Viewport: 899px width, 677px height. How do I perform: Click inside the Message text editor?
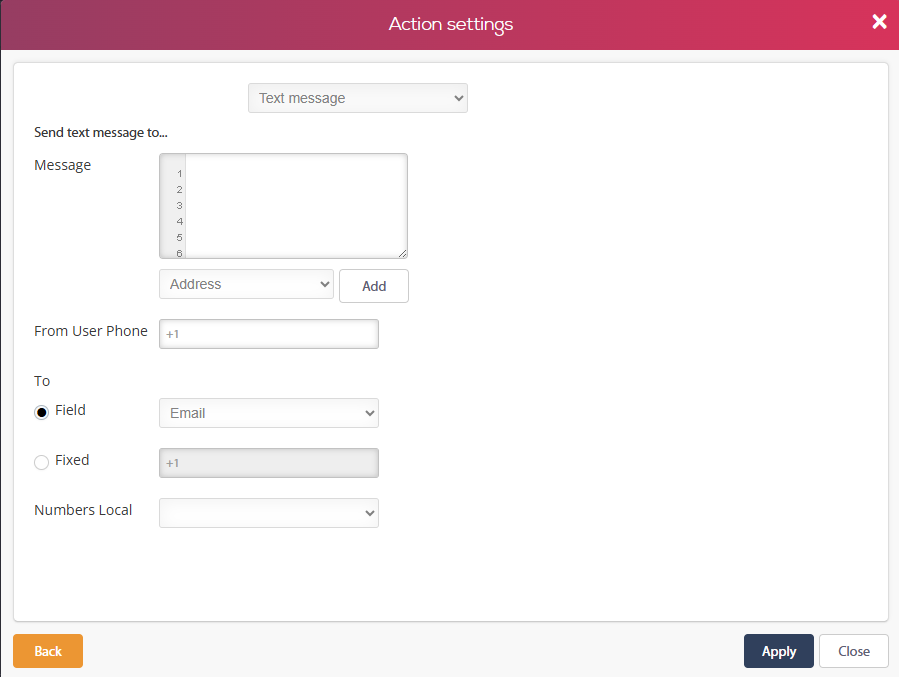point(295,205)
